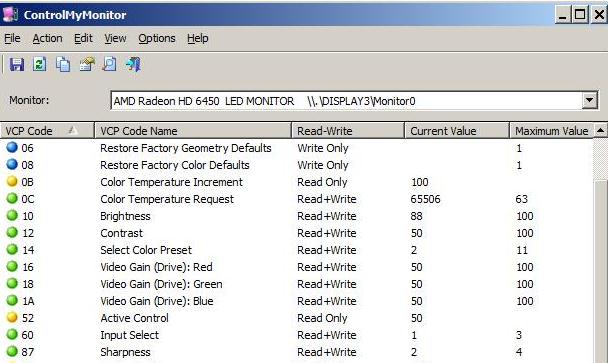
Task: Select the Sharpness row
Action: (x=297, y=352)
